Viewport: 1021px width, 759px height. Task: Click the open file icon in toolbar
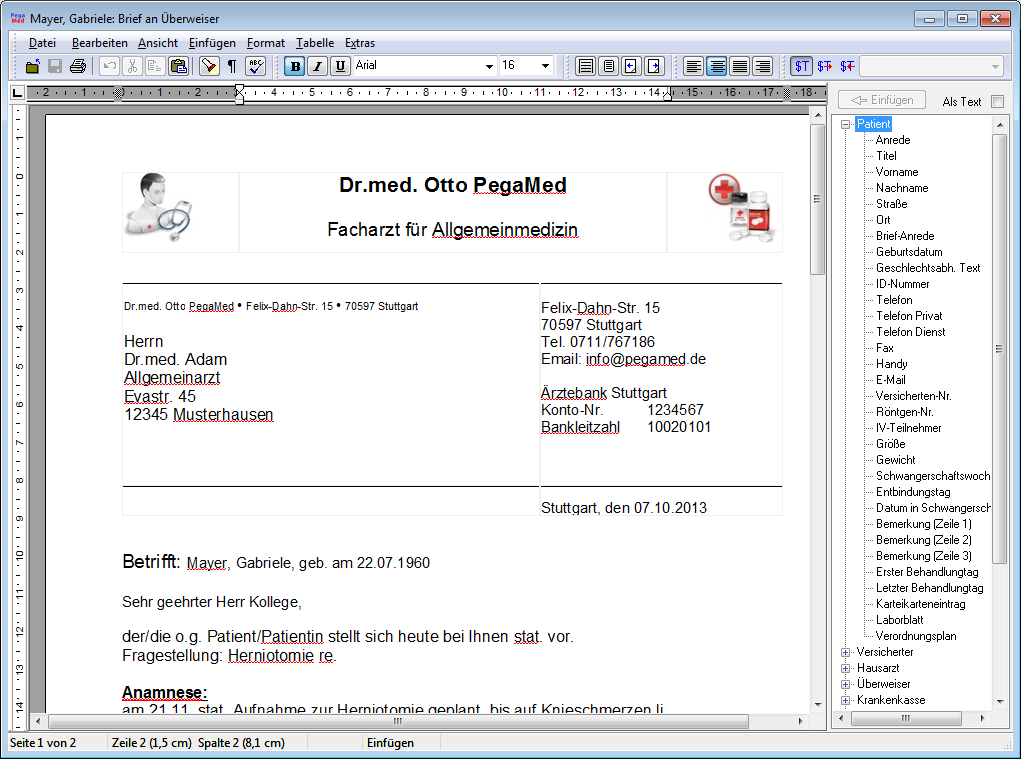[33, 66]
